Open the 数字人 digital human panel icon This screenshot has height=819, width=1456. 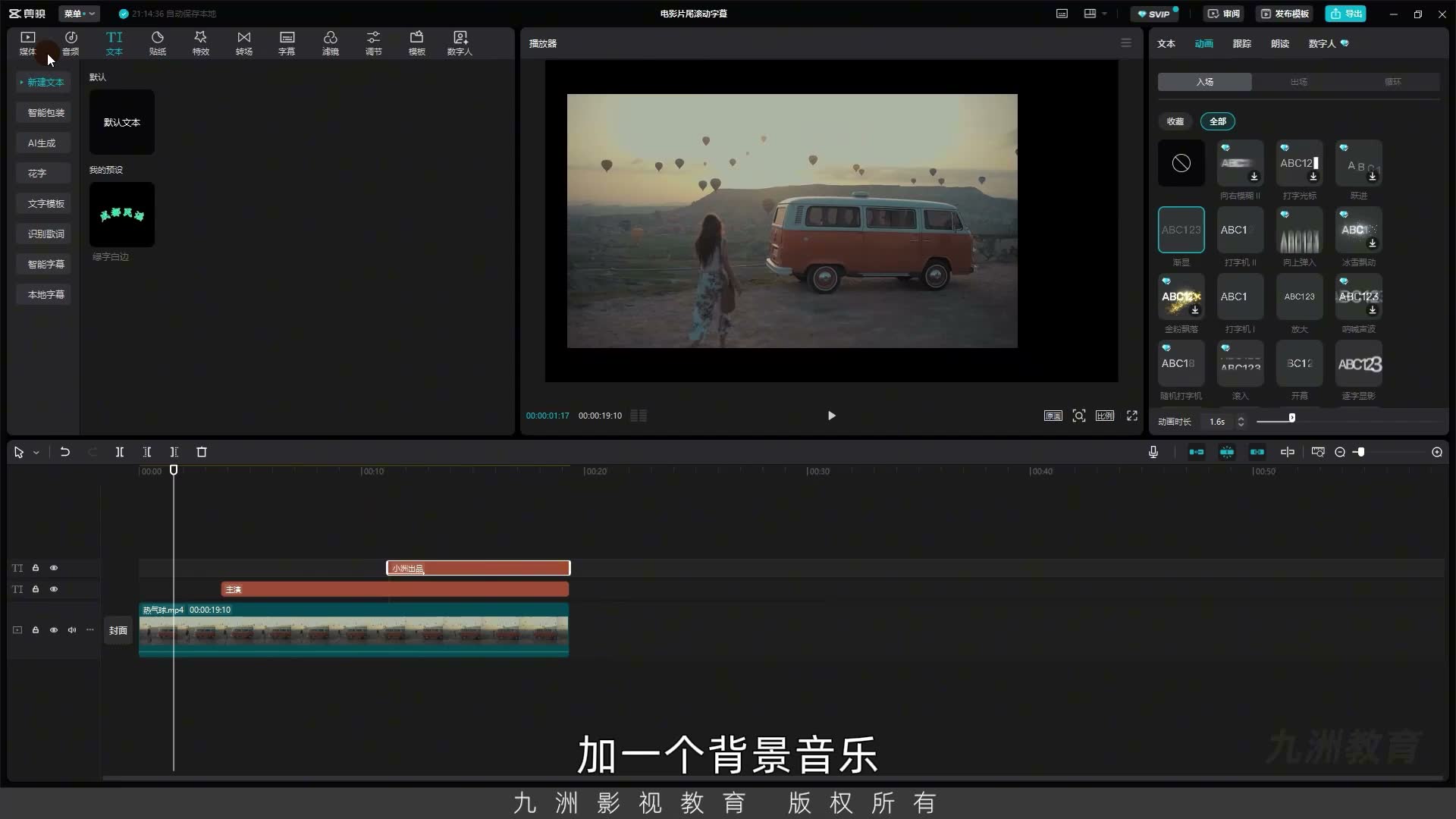460,43
